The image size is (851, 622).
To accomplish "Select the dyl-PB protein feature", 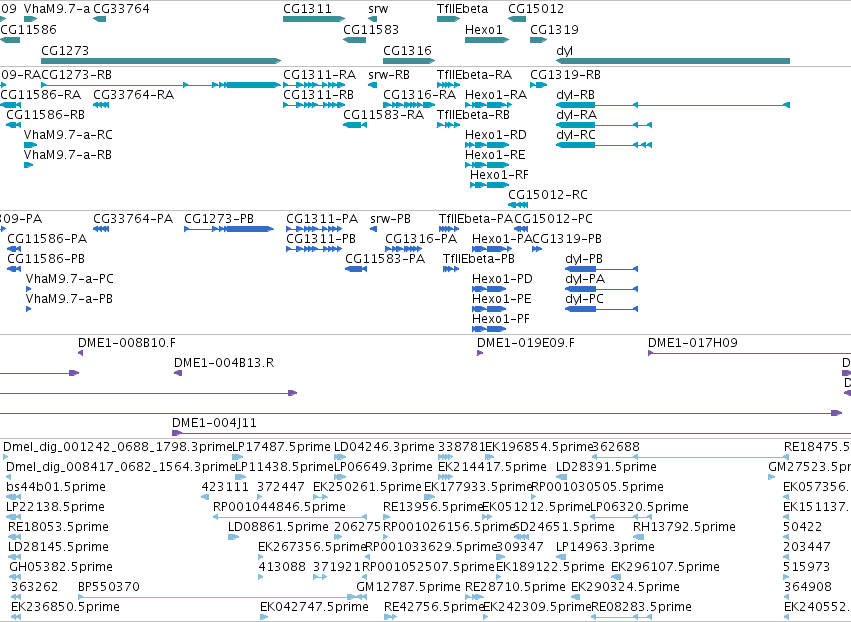I will [x=601, y=269].
